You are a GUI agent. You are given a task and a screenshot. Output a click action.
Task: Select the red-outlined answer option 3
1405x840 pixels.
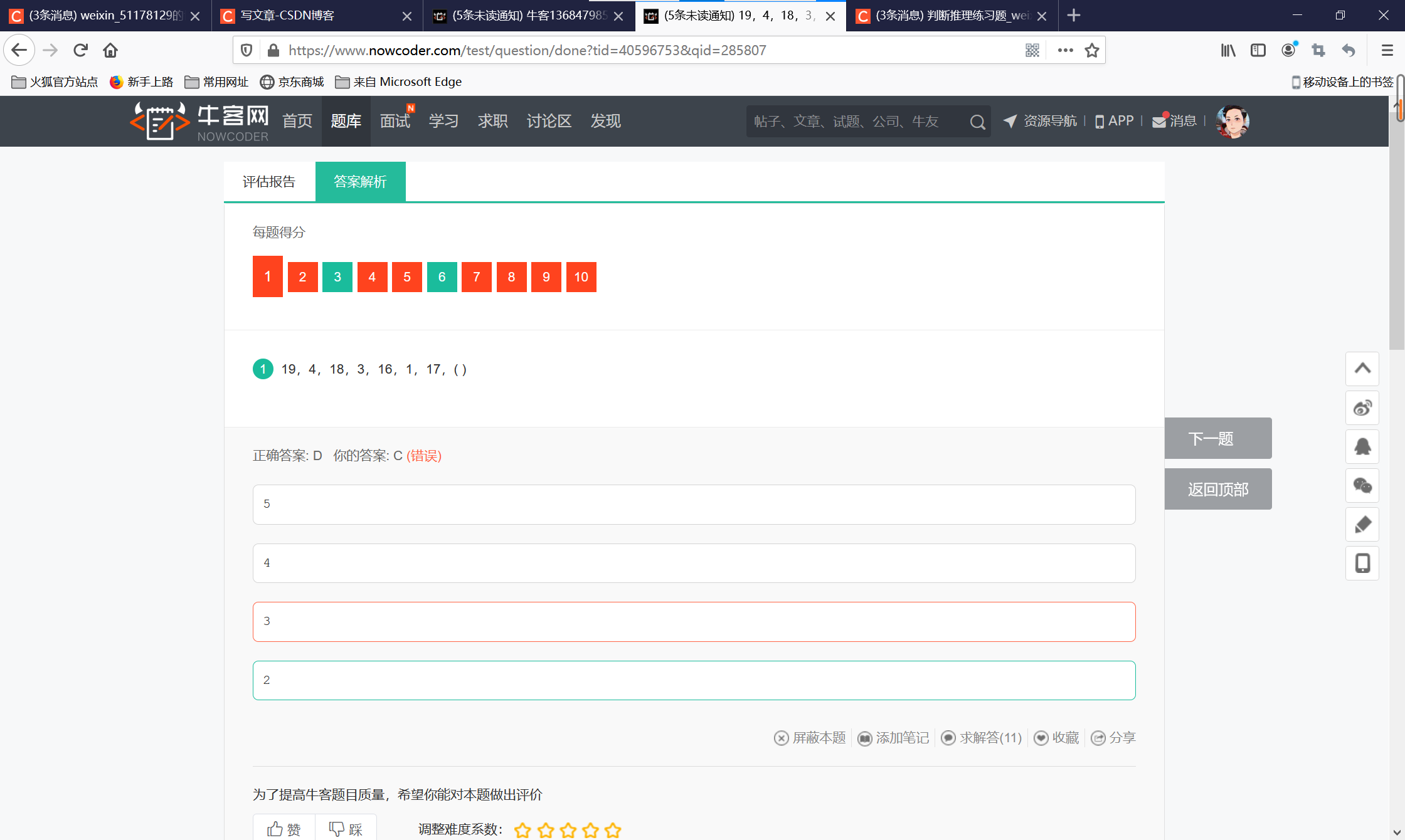pos(694,622)
